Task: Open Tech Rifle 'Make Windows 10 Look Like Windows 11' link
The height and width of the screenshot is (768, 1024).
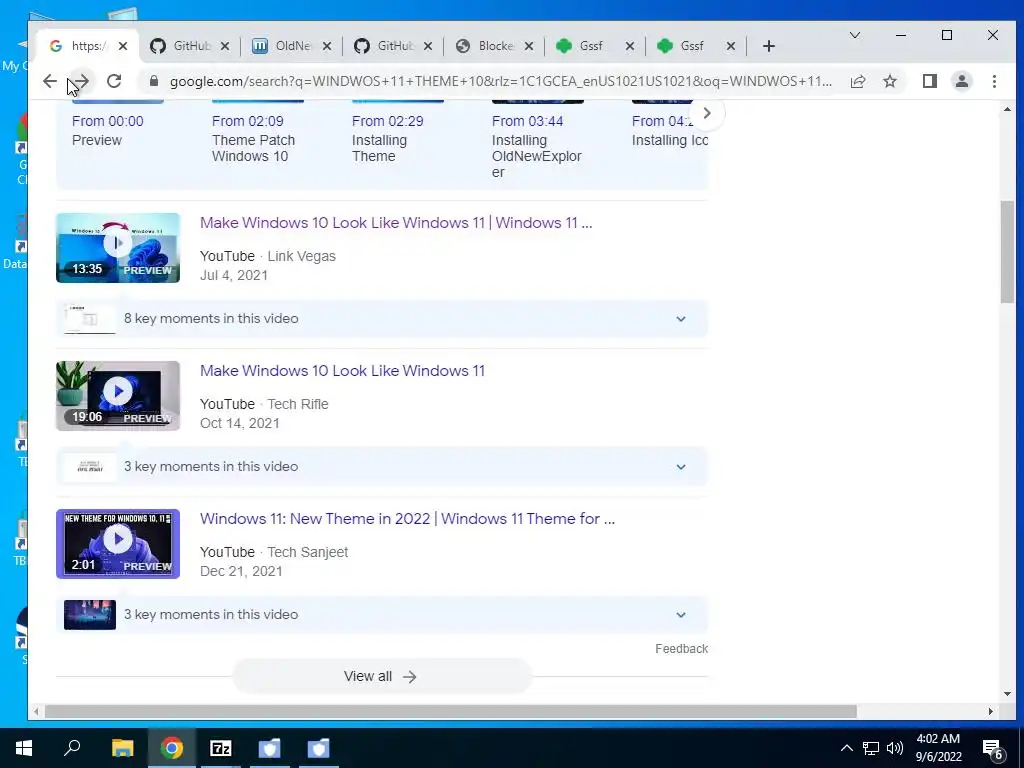Action: pos(342,371)
